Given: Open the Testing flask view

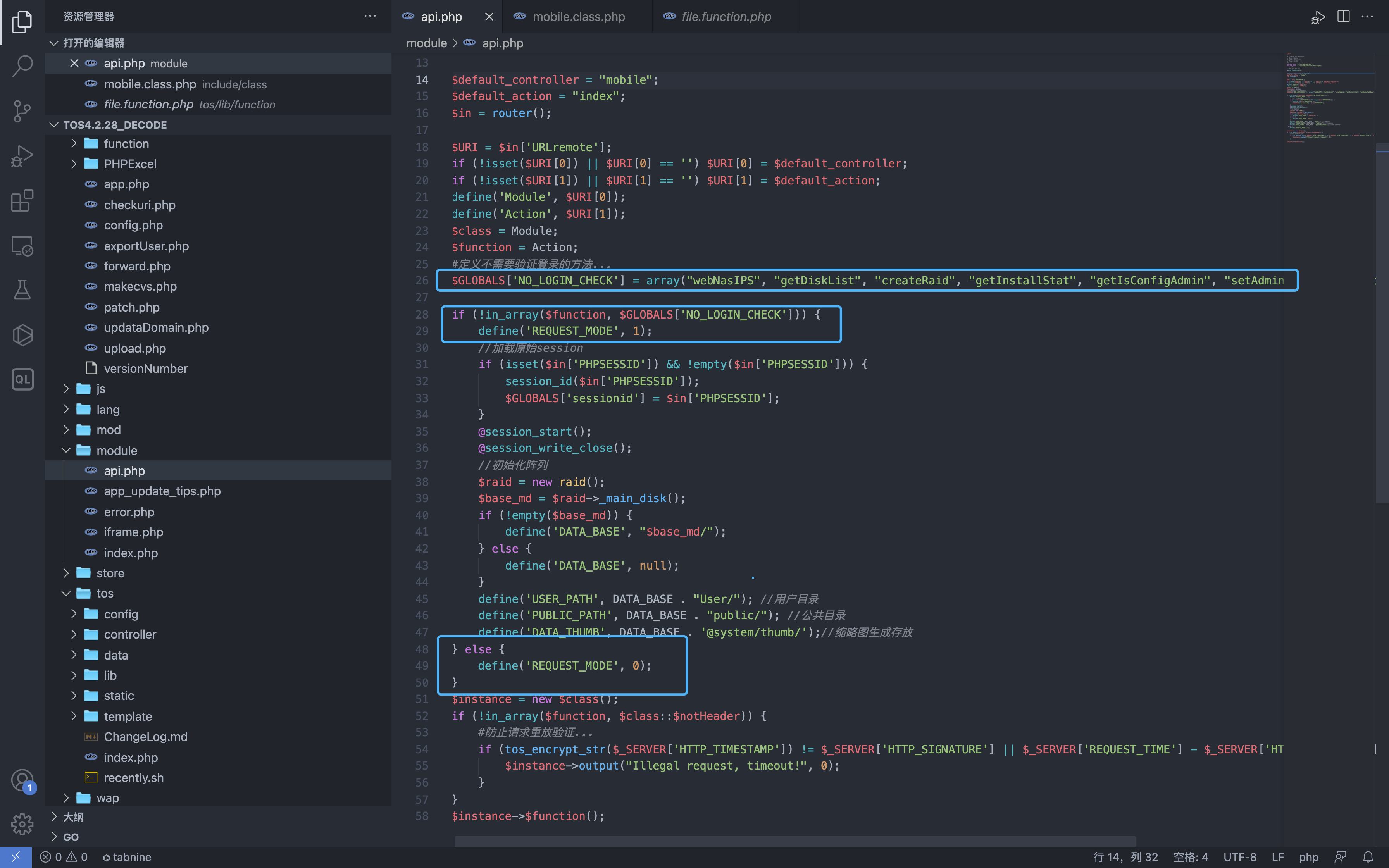Looking at the screenshot, I should (22, 290).
